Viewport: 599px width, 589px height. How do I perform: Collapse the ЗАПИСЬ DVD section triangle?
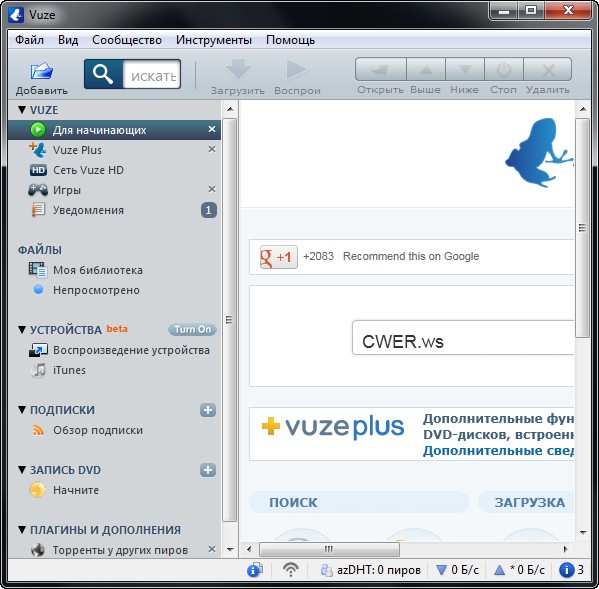tap(22, 470)
